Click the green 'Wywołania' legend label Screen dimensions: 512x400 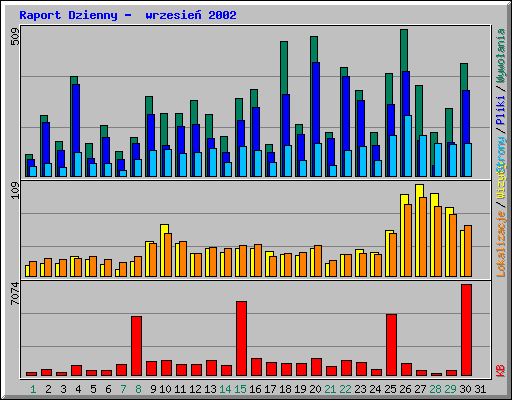(x=501, y=56)
